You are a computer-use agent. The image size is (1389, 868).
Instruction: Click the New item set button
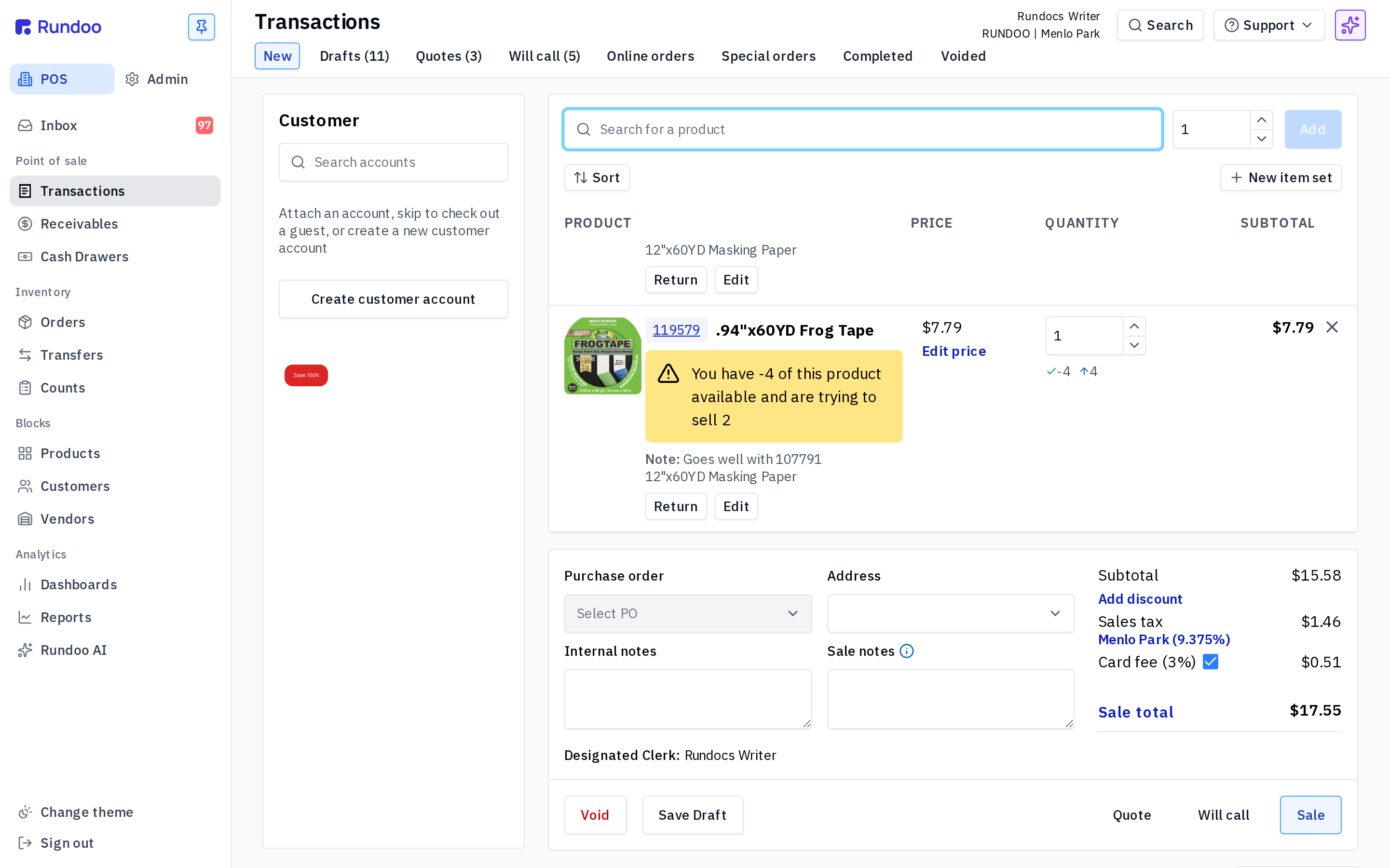[1280, 177]
